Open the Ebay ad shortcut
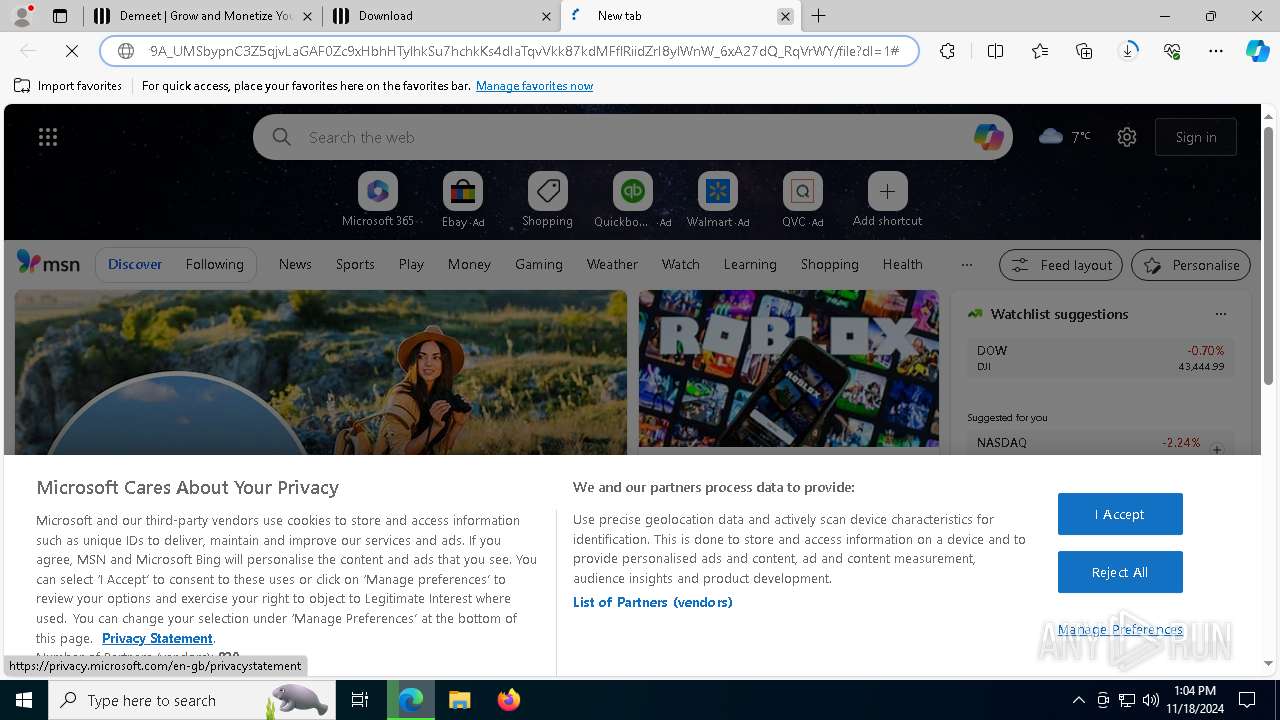Image resolution: width=1280 pixels, height=720 pixels. pyautogui.click(x=462, y=200)
